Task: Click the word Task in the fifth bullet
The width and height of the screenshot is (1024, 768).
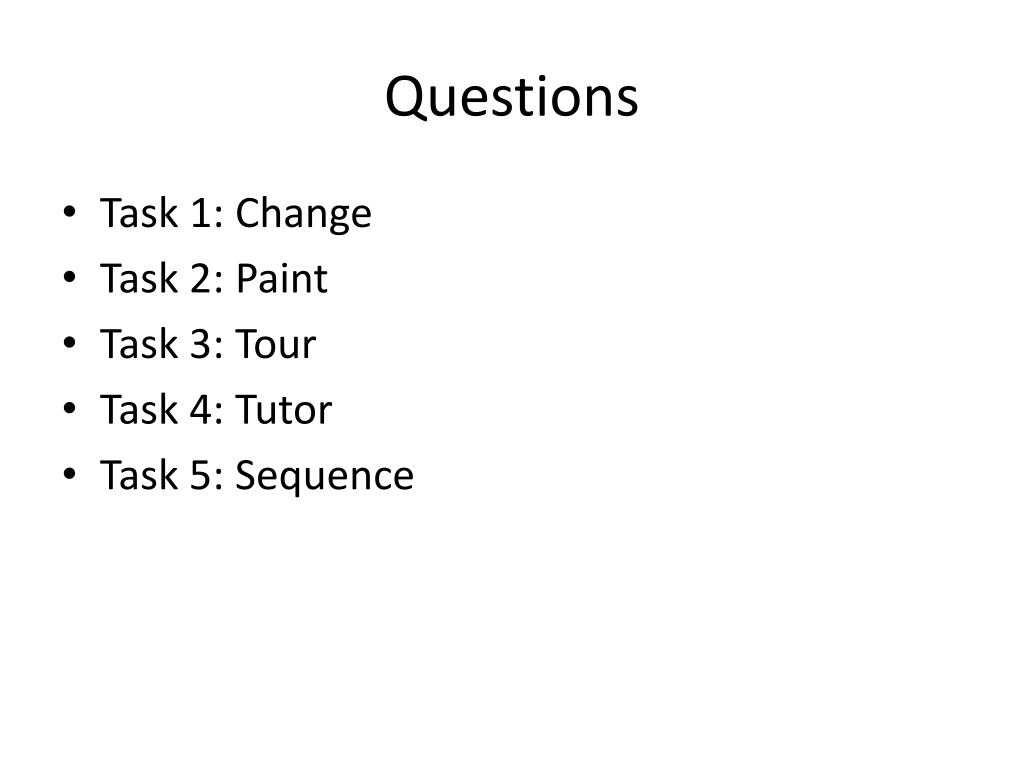Action: coord(138,475)
